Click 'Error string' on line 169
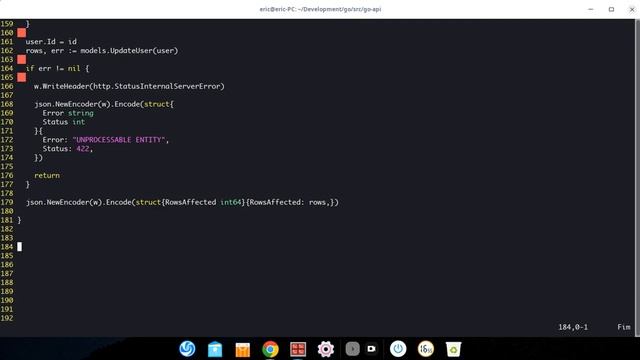 [x=68, y=113]
